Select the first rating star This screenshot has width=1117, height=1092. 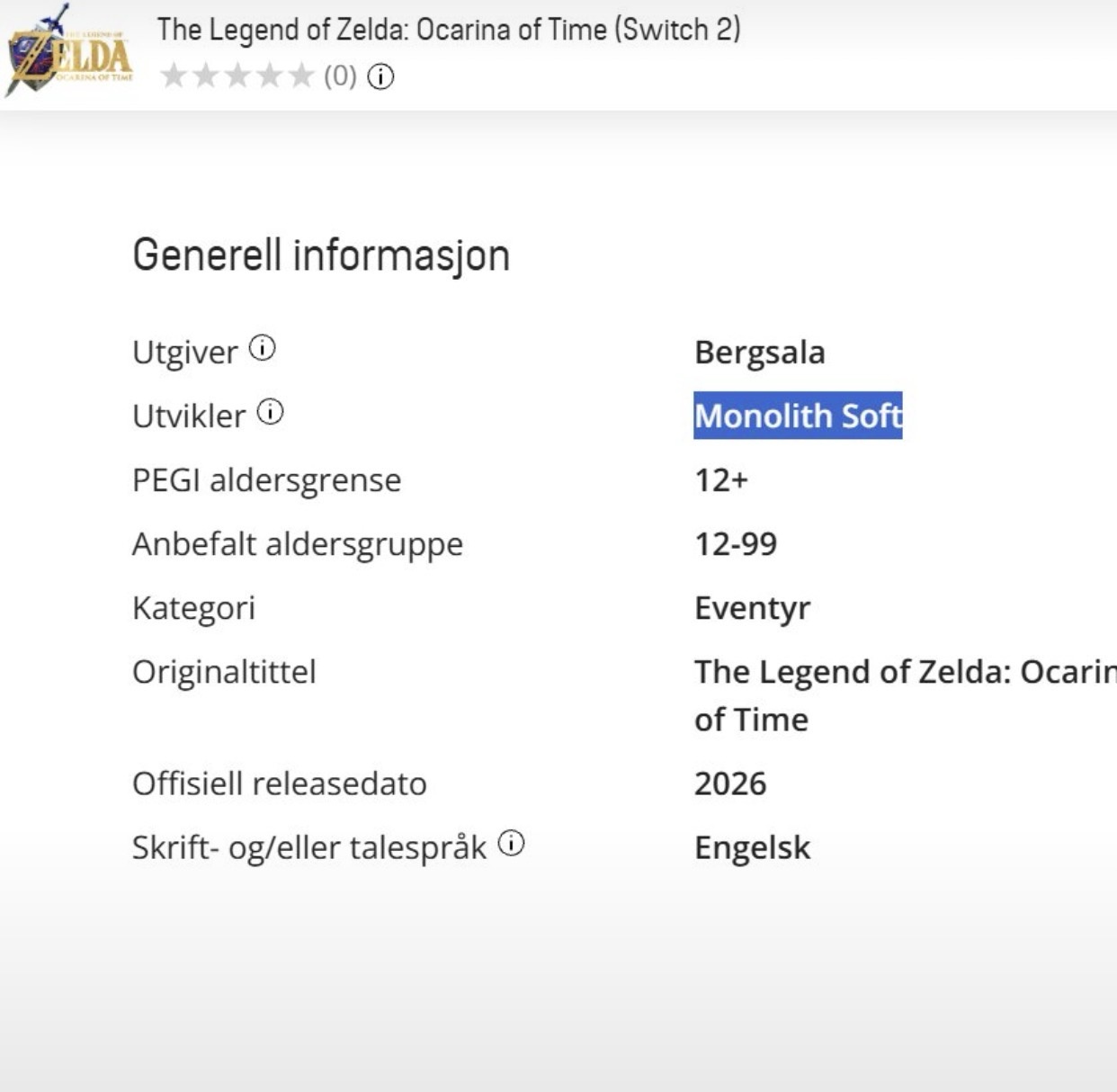pyautogui.click(x=174, y=76)
